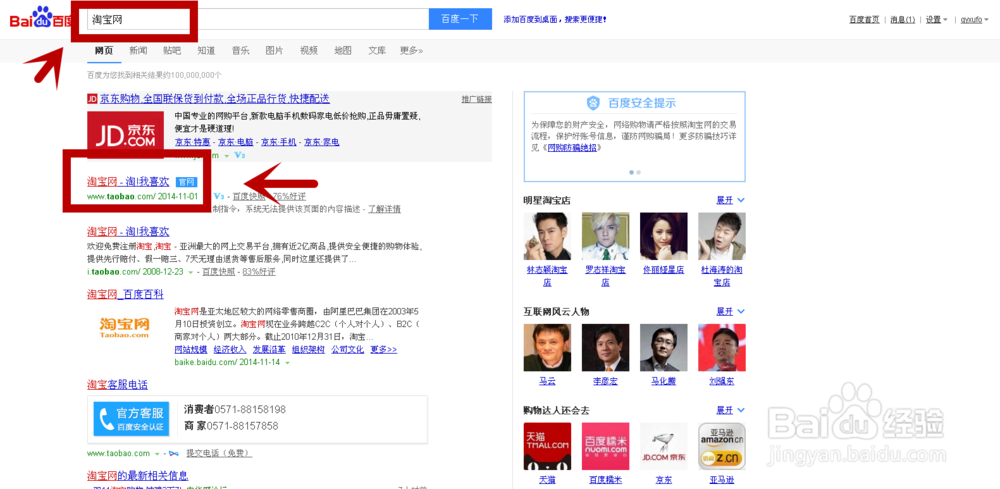Open 淘宝客服电话 result
This screenshot has width=1000, height=489.
tap(118, 385)
